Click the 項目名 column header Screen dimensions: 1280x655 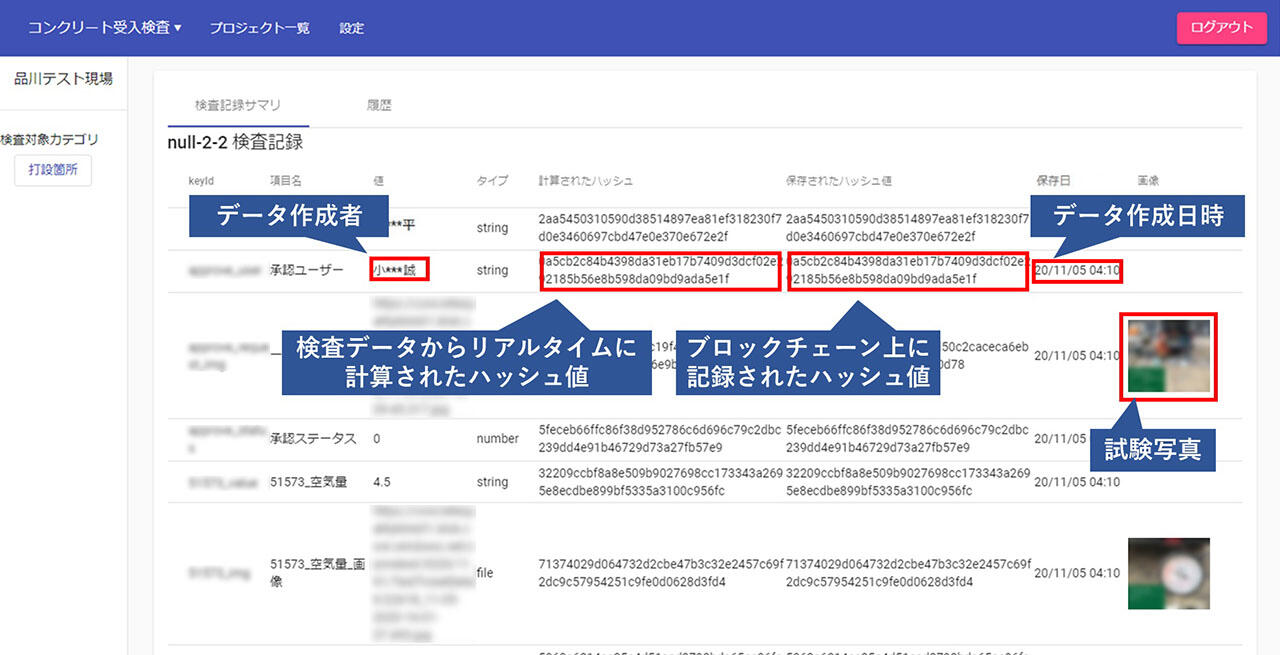pyautogui.click(x=286, y=181)
